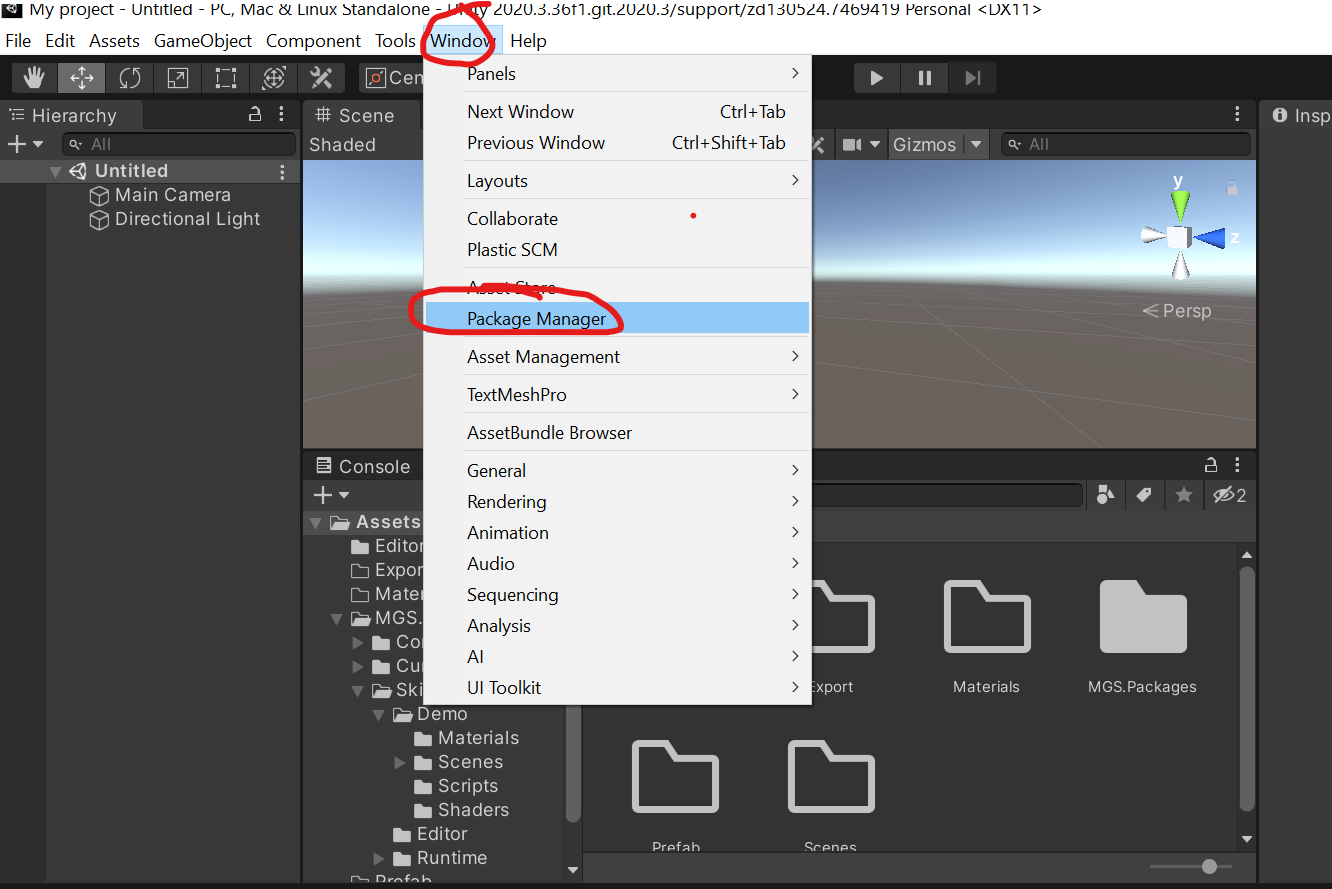Expand the UI Toolkit submenu
Viewport: 1332px width, 889px height.
click(617, 688)
